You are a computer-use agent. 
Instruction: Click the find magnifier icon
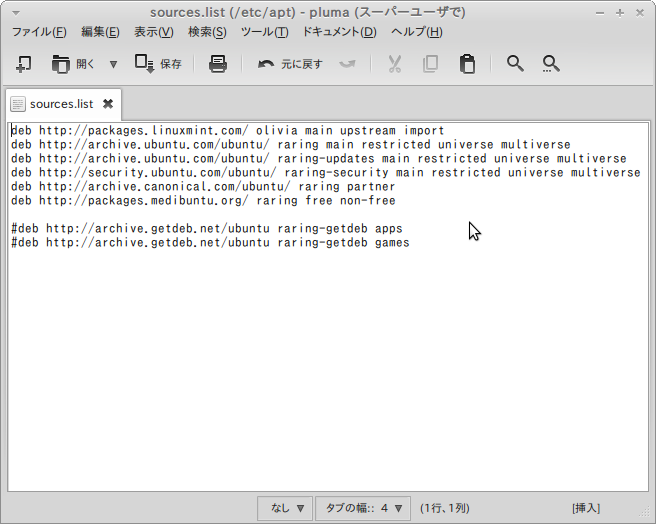click(515, 64)
